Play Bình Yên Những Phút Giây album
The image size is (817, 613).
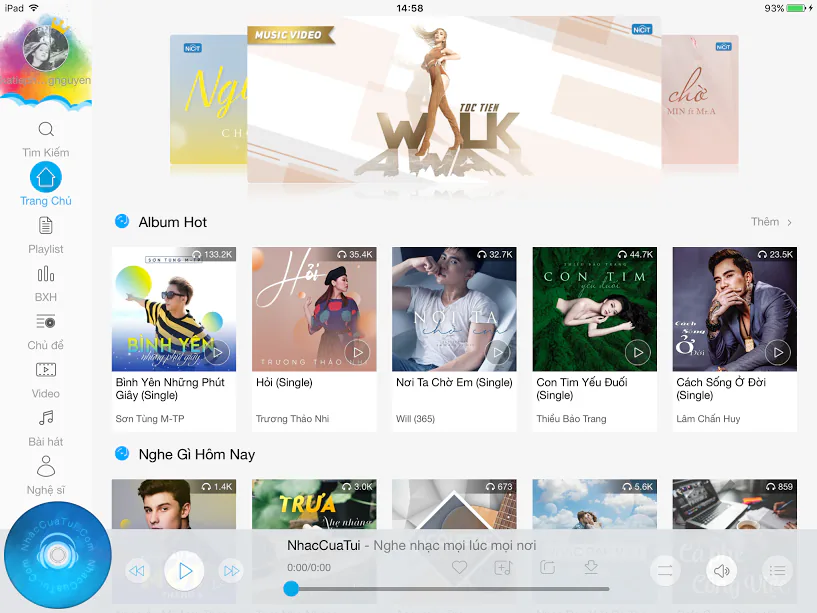click(x=217, y=352)
